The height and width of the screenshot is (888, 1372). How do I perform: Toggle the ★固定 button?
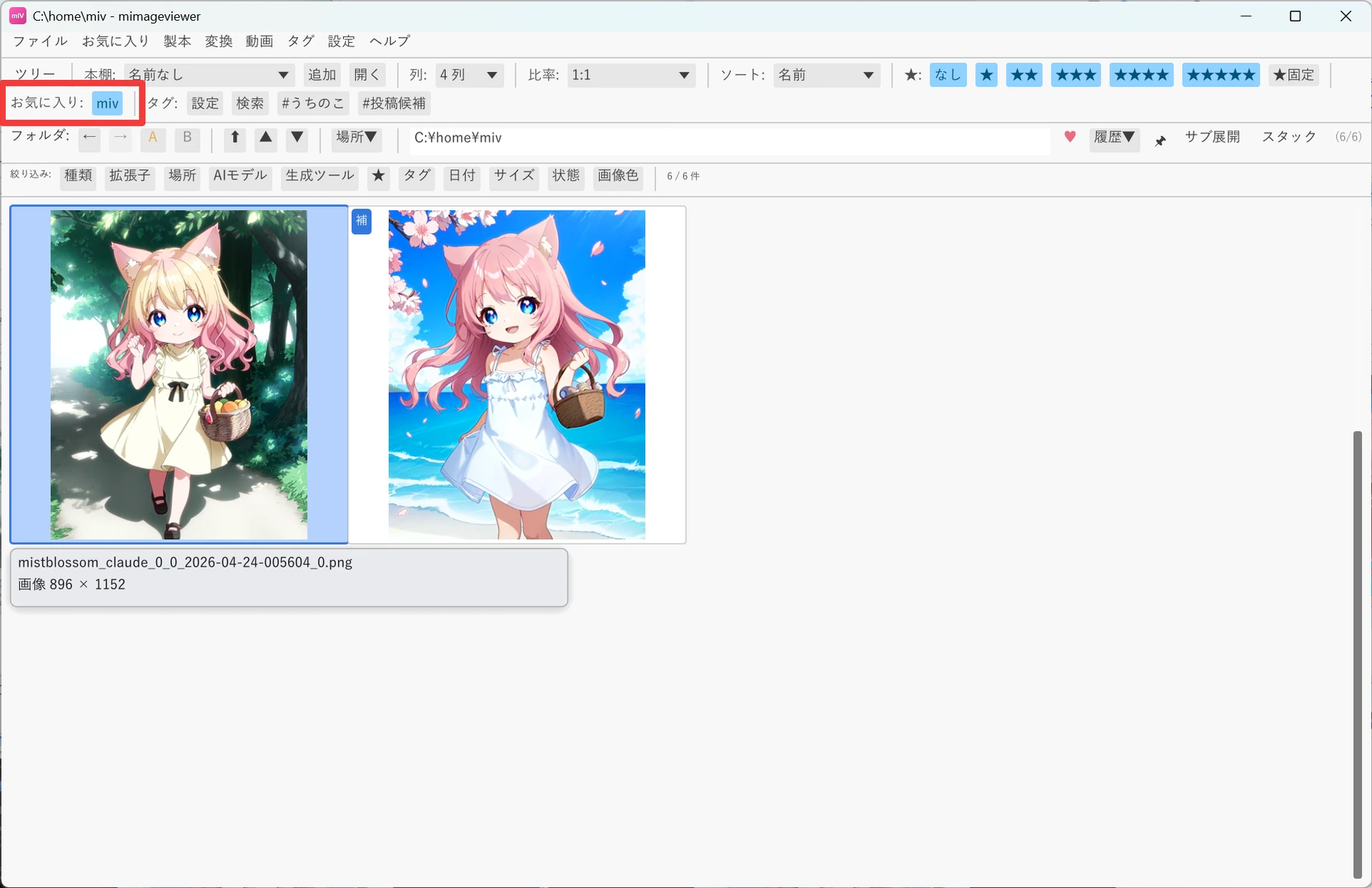click(1293, 75)
